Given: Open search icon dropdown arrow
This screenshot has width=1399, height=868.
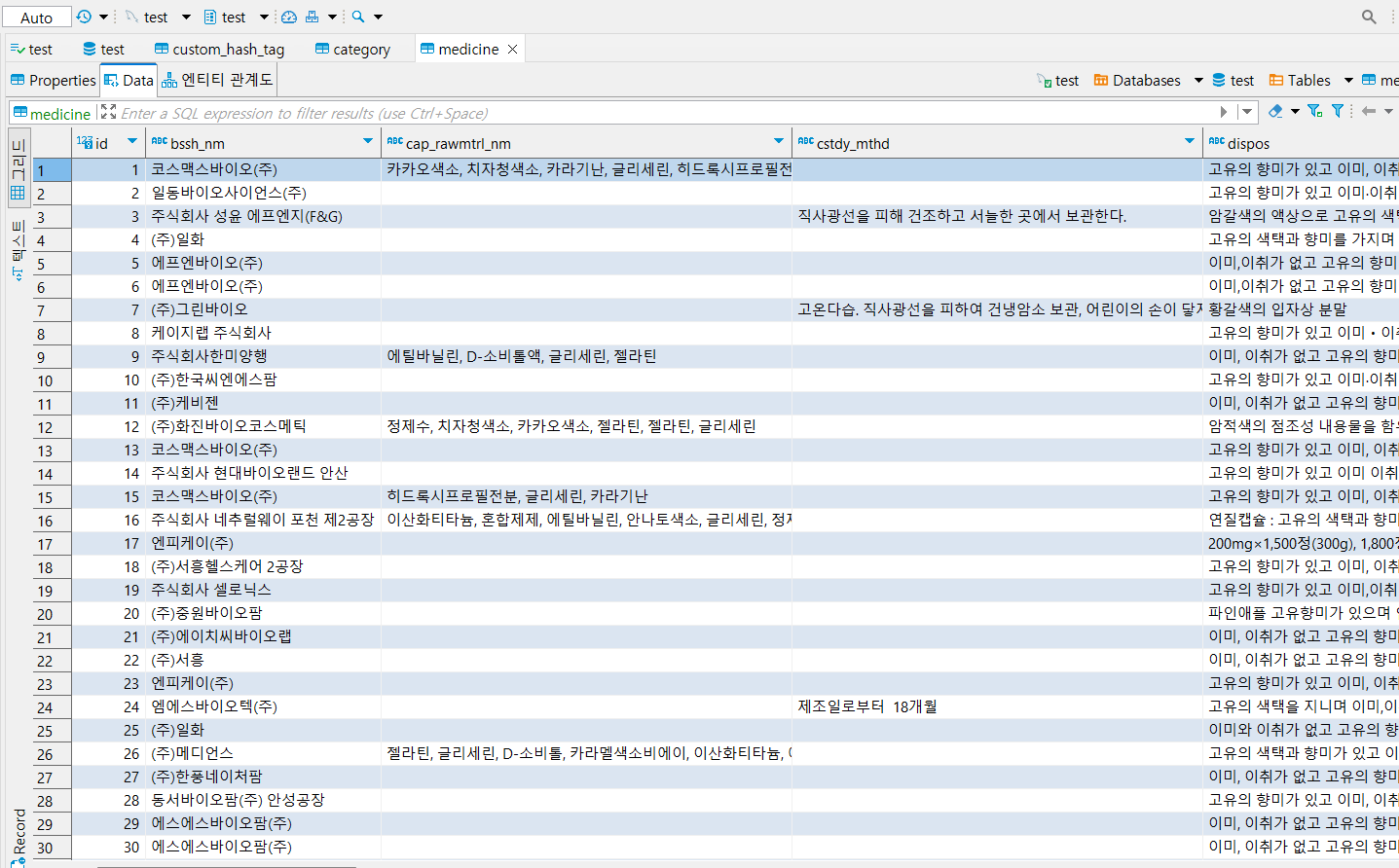Looking at the screenshot, I should click(379, 17).
